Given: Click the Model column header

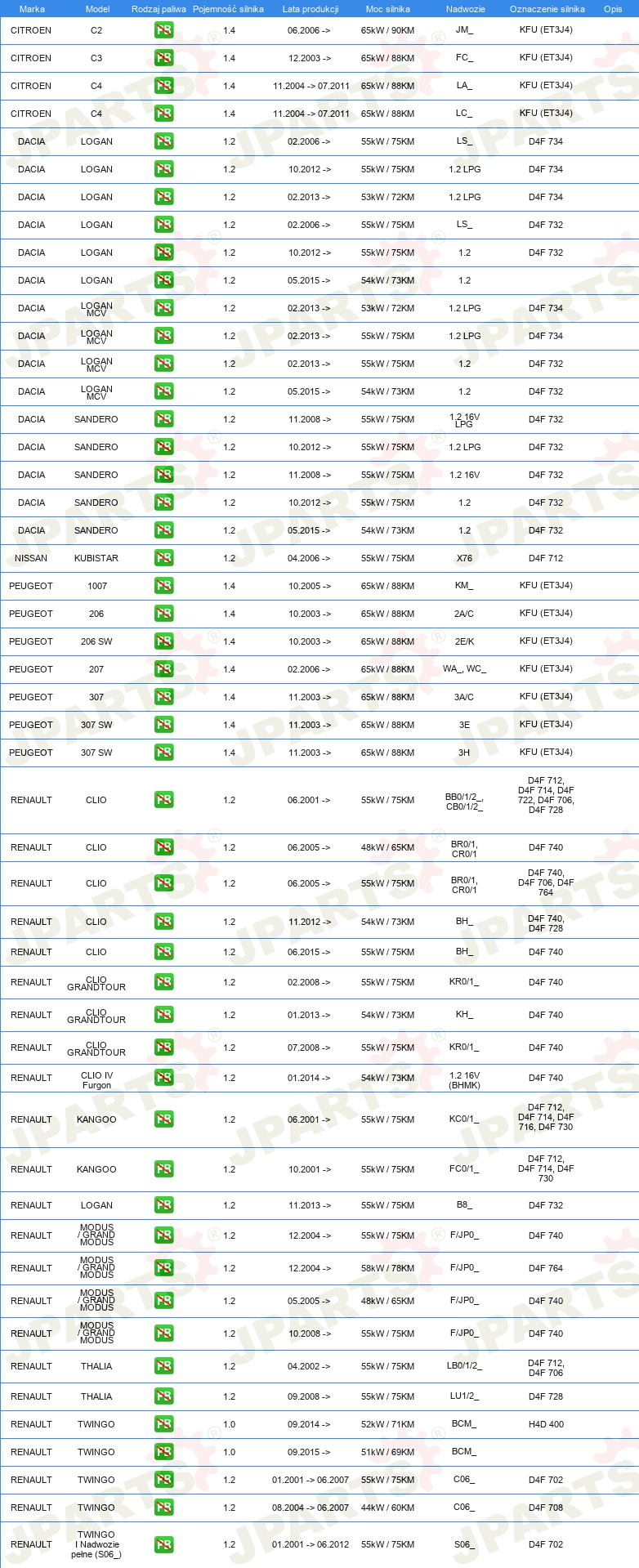Looking at the screenshot, I should pos(97,9).
